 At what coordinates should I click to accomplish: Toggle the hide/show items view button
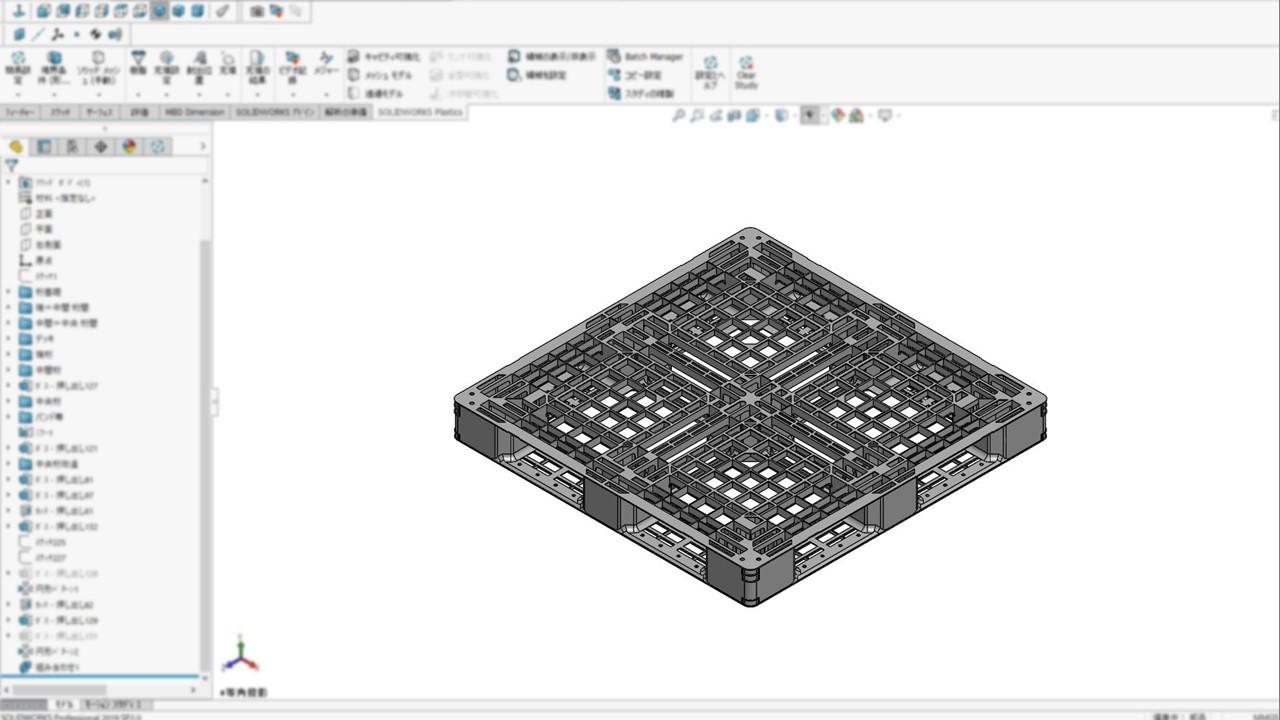[810, 116]
